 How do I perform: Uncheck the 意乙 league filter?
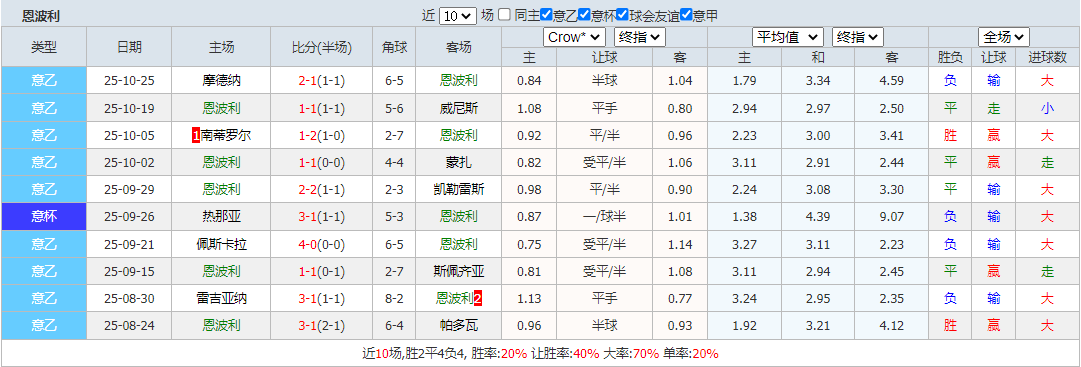coord(546,14)
